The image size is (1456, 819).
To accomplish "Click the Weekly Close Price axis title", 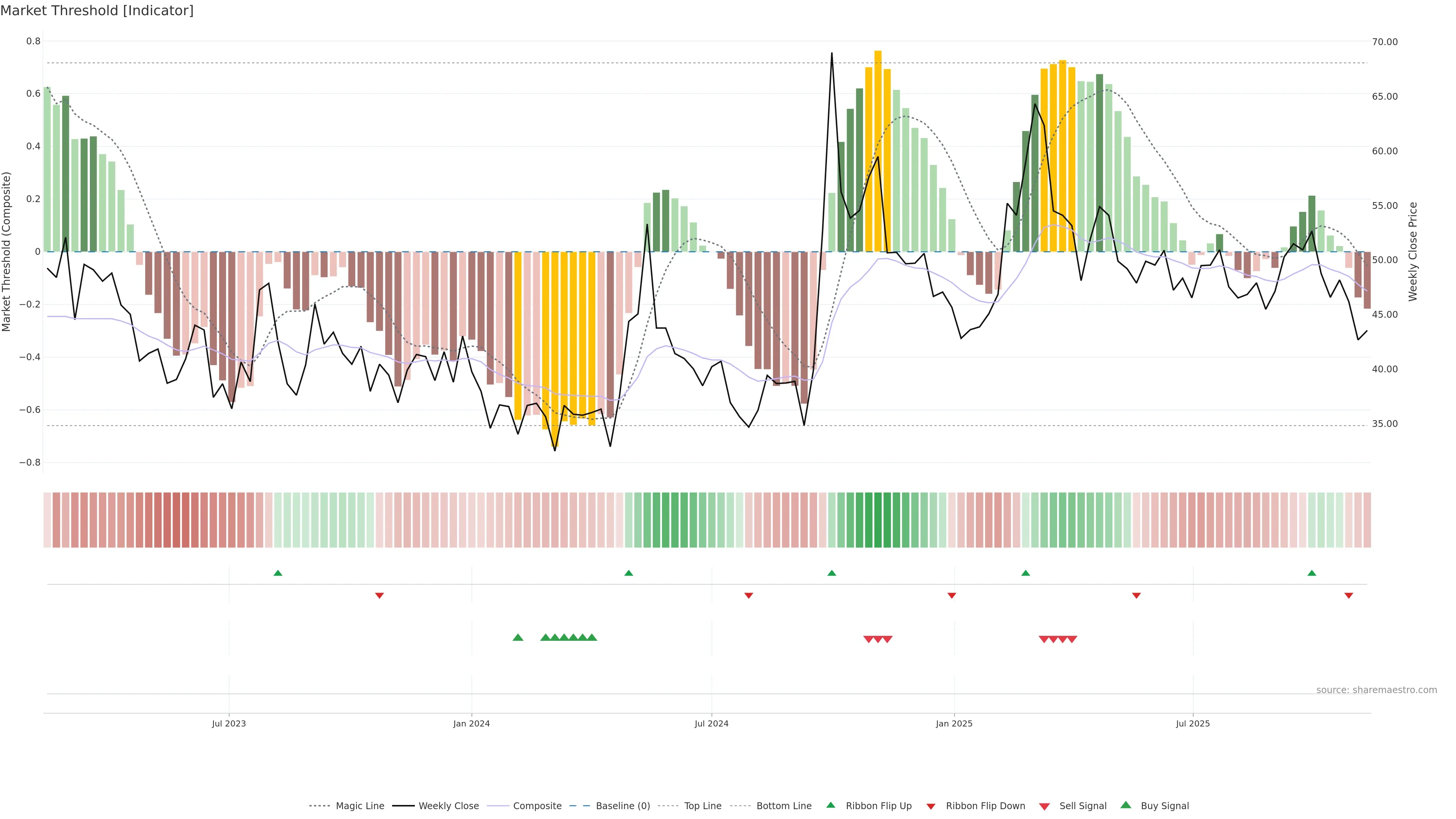I will tap(1413, 251).
